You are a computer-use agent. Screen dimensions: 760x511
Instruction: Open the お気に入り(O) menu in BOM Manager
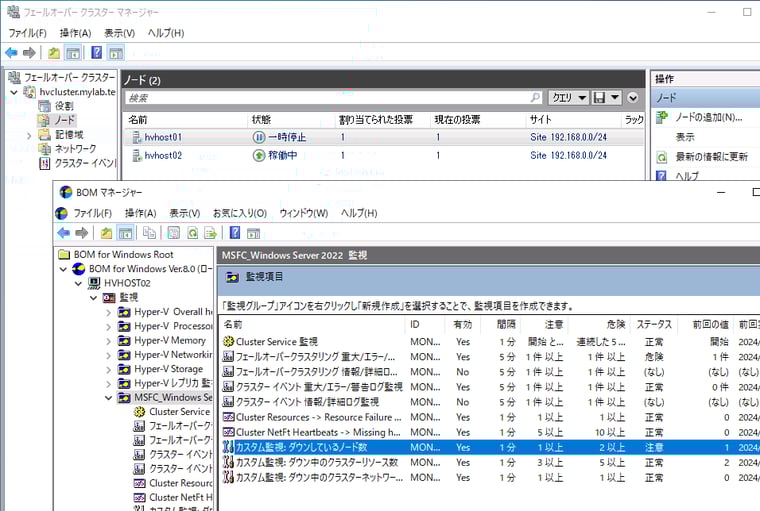click(240, 213)
